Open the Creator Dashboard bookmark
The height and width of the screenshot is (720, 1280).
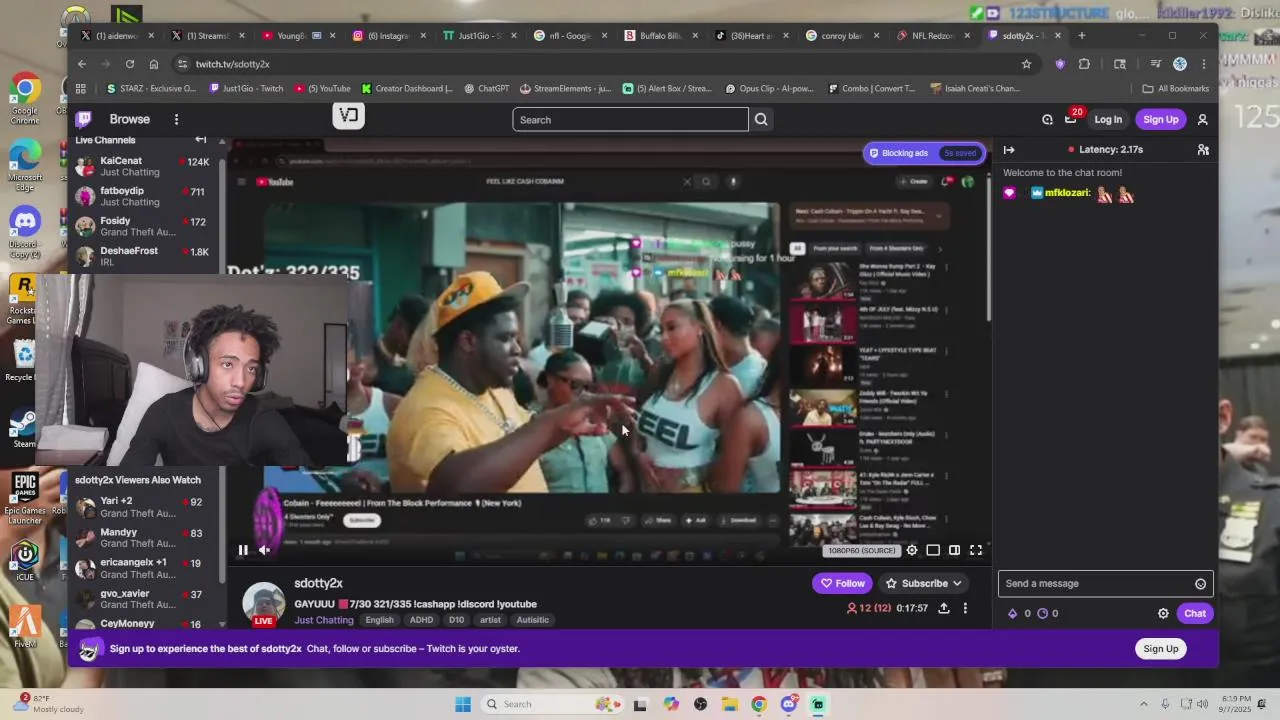(x=406, y=88)
